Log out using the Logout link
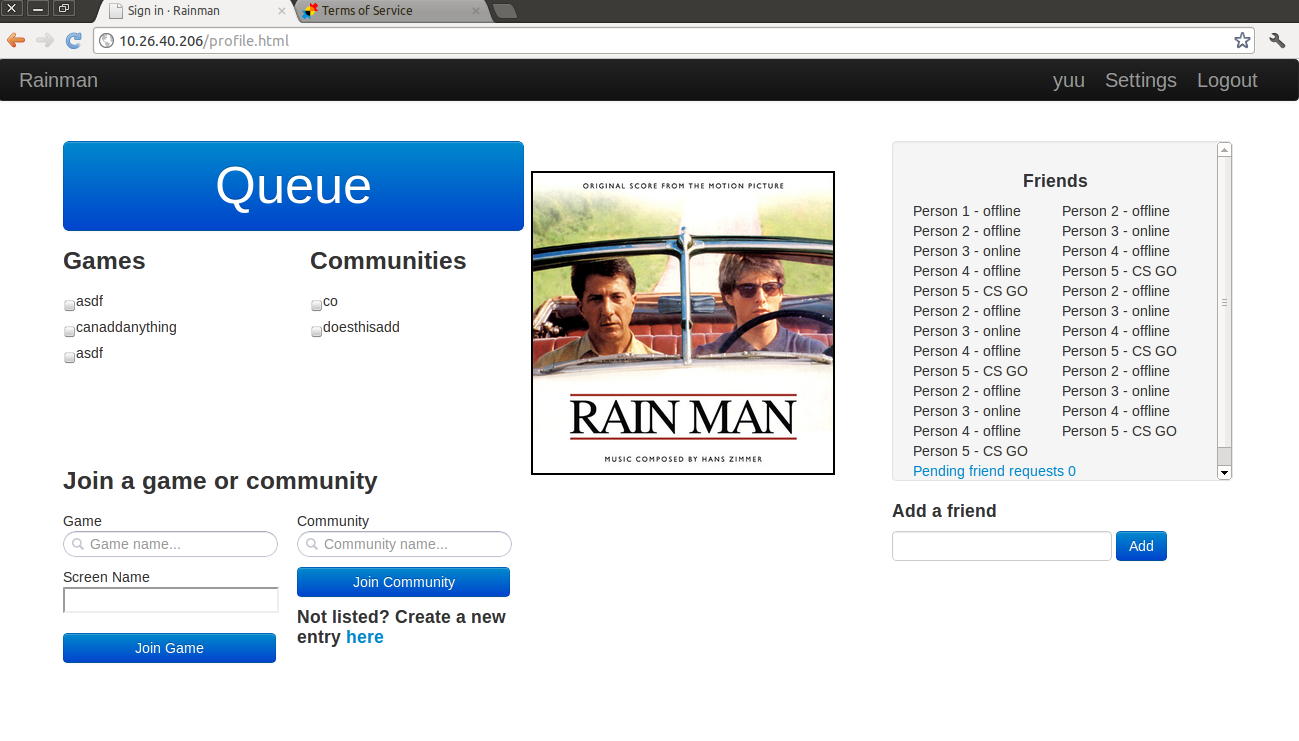1299x741 pixels. (1227, 80)
